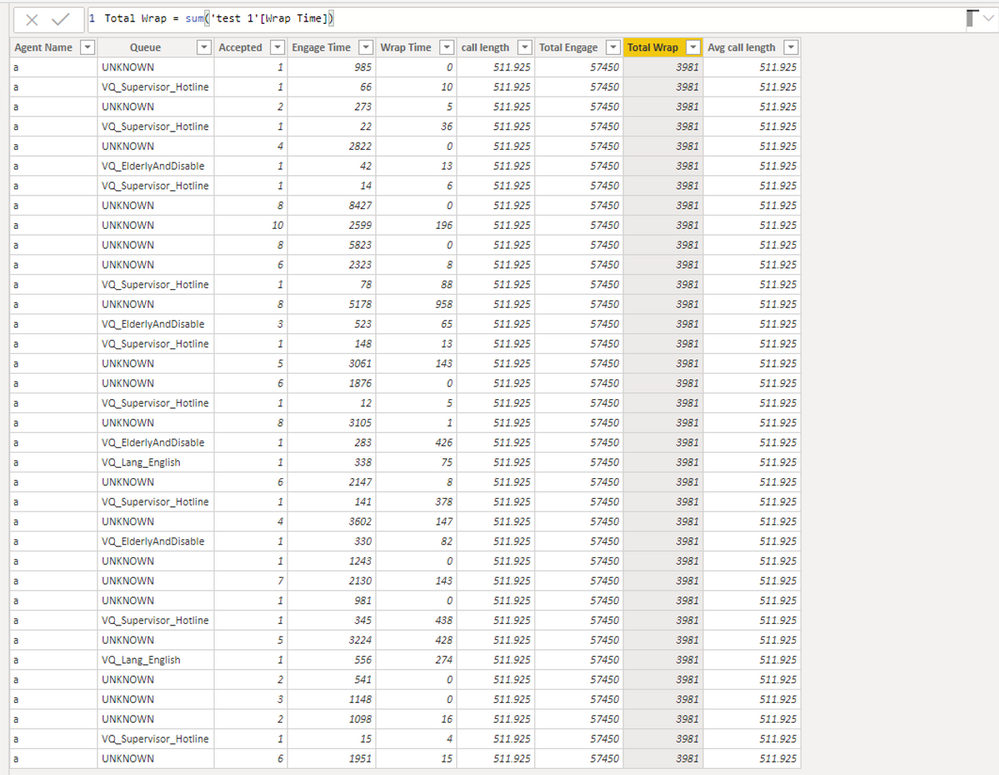Click Engage Time cell 3061

pos(331,363)
